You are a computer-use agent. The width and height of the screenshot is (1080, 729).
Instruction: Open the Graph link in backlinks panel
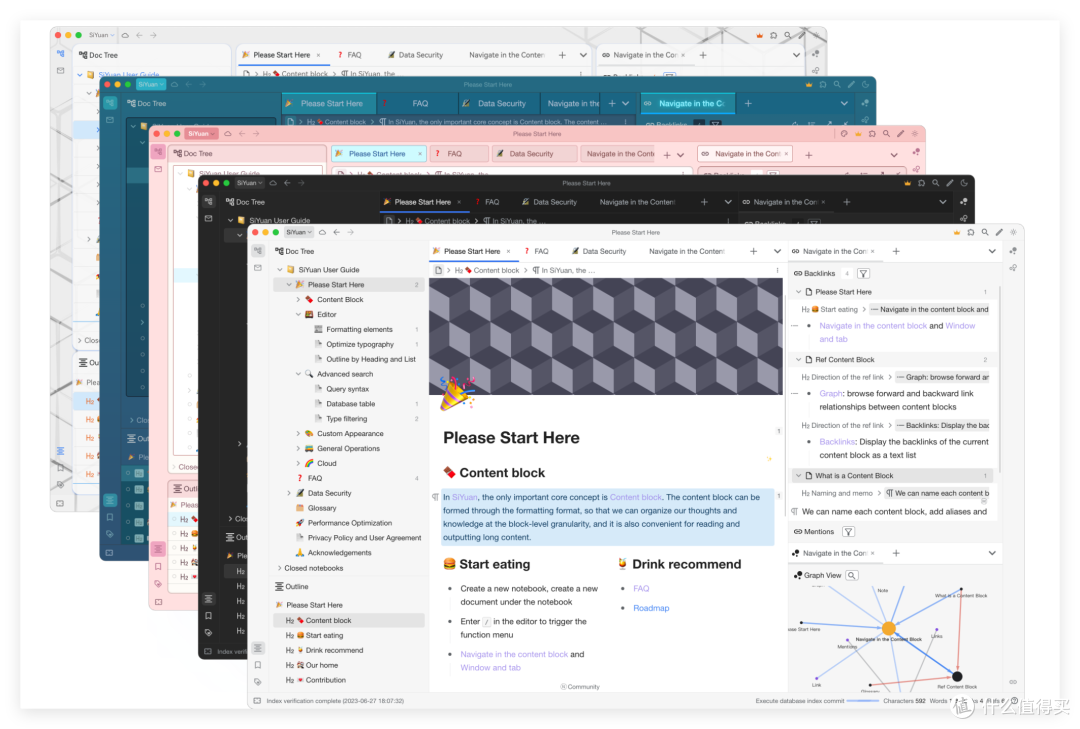pyautogui.click(x=831, y=394)
